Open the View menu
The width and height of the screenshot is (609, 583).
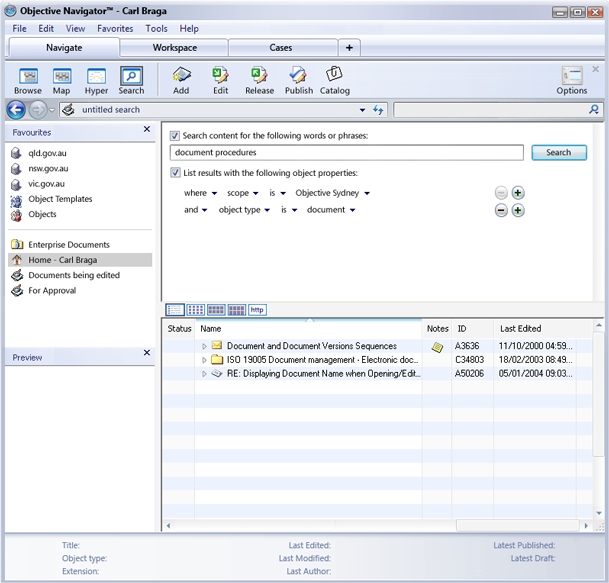[75, 29]
